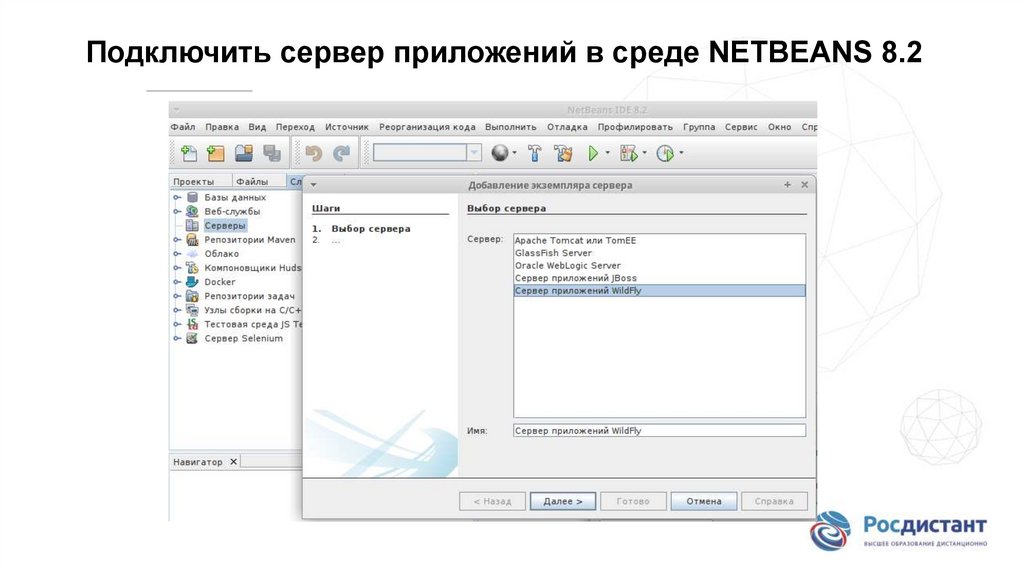Click the green Run Project icon
Screen dimensions: 1024x574
[x=593, y=153]
